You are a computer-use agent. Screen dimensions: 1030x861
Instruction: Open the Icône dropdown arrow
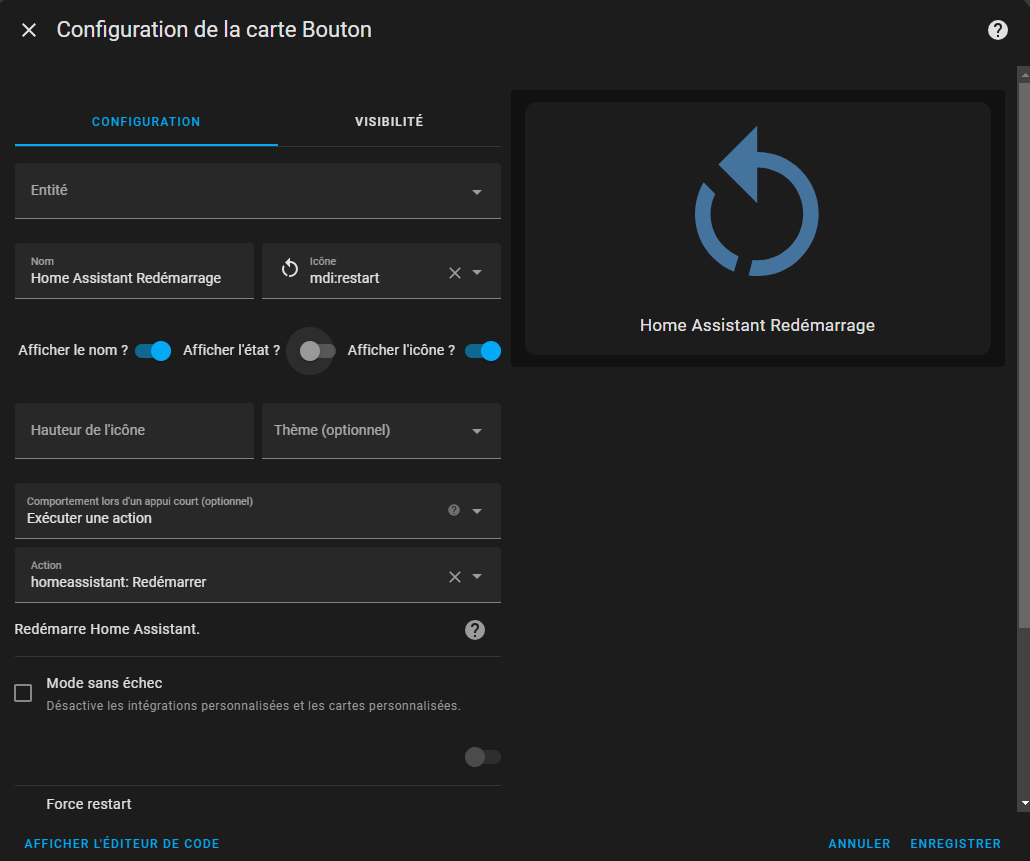[x=477, y=273]
